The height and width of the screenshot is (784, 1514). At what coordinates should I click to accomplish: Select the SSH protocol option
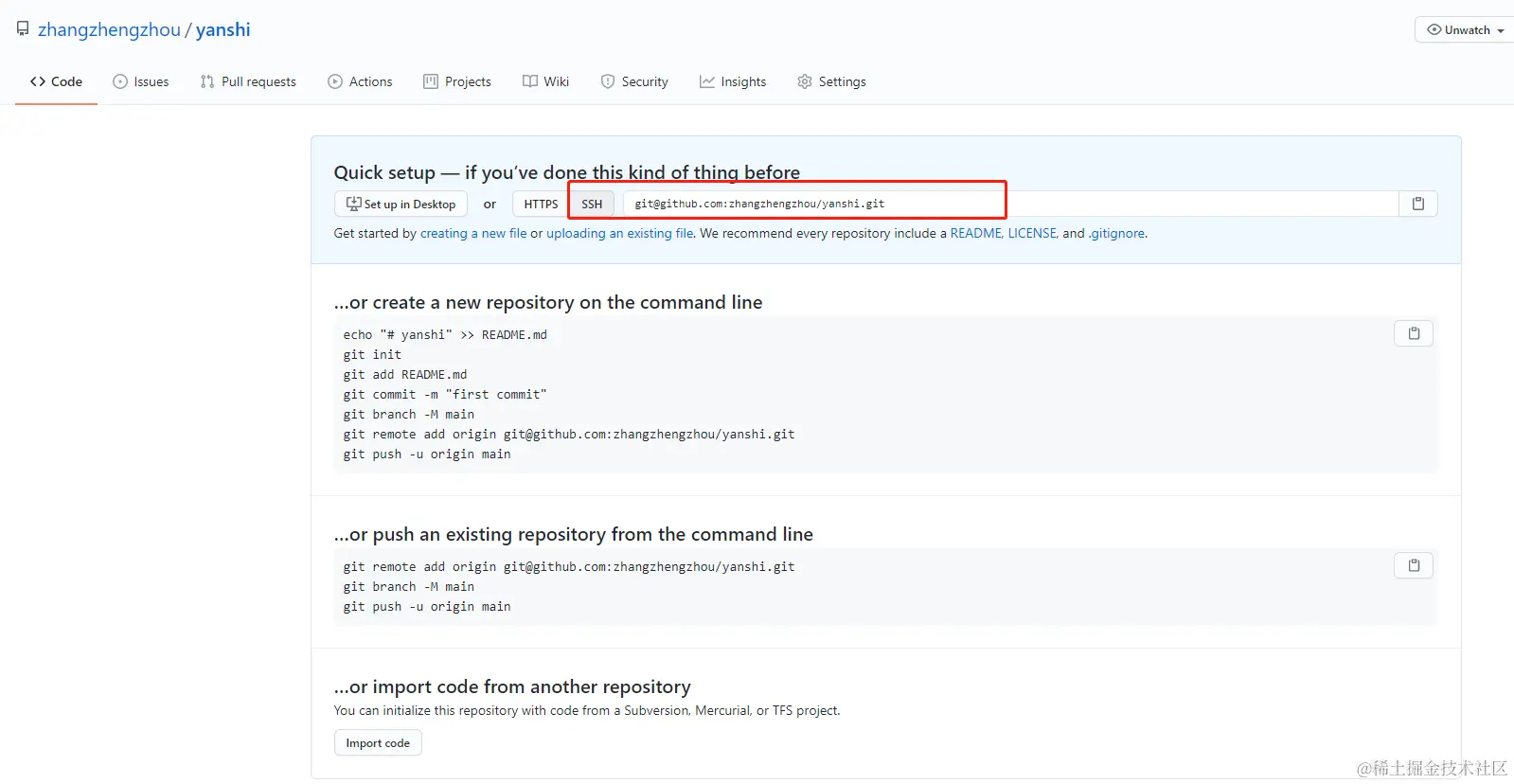click(x=592, y=204)
